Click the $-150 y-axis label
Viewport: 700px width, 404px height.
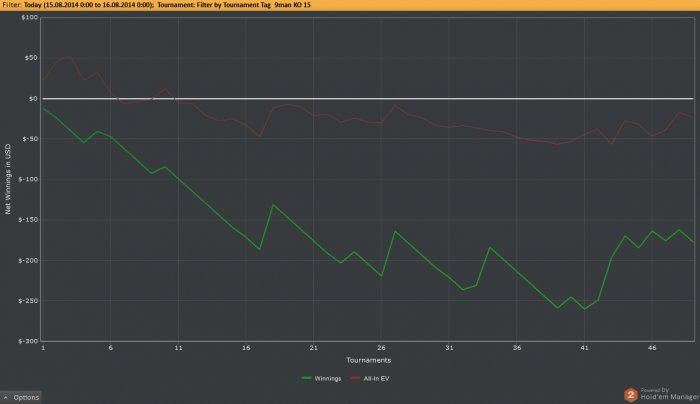(29, 220)
